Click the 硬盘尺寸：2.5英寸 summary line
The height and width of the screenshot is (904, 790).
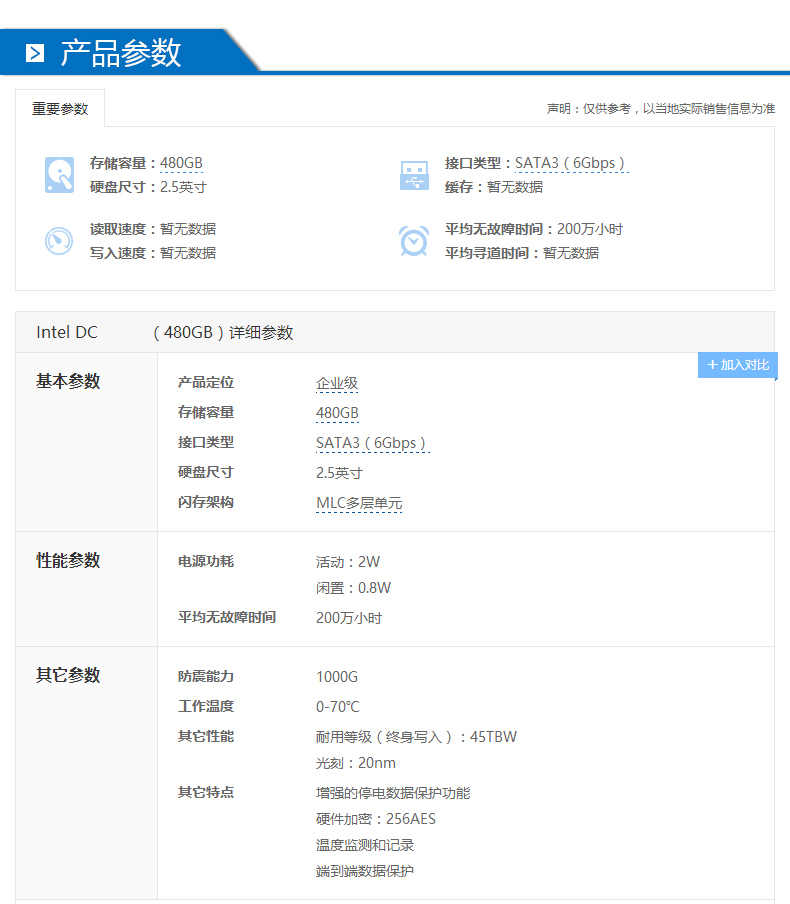pos(148,187)
